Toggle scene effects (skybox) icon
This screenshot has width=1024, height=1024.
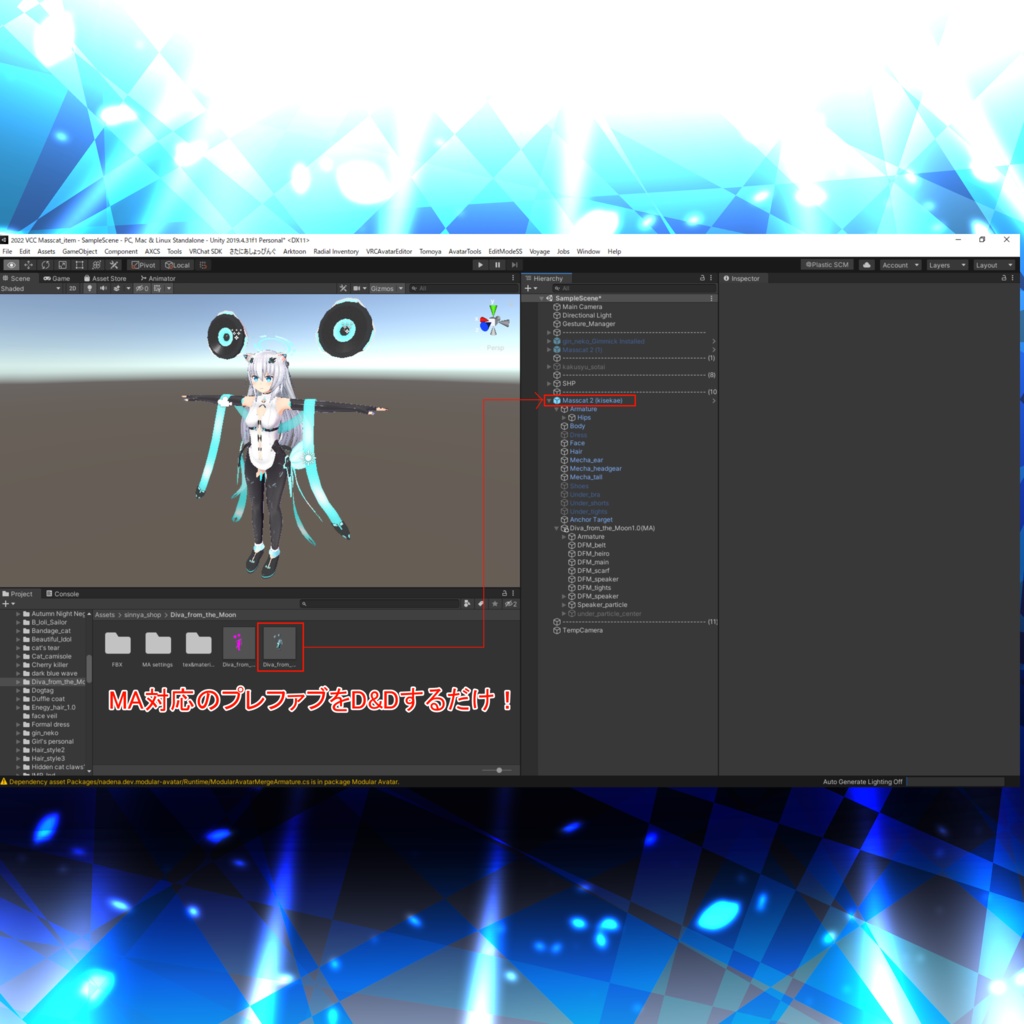[x=117, y=288]
